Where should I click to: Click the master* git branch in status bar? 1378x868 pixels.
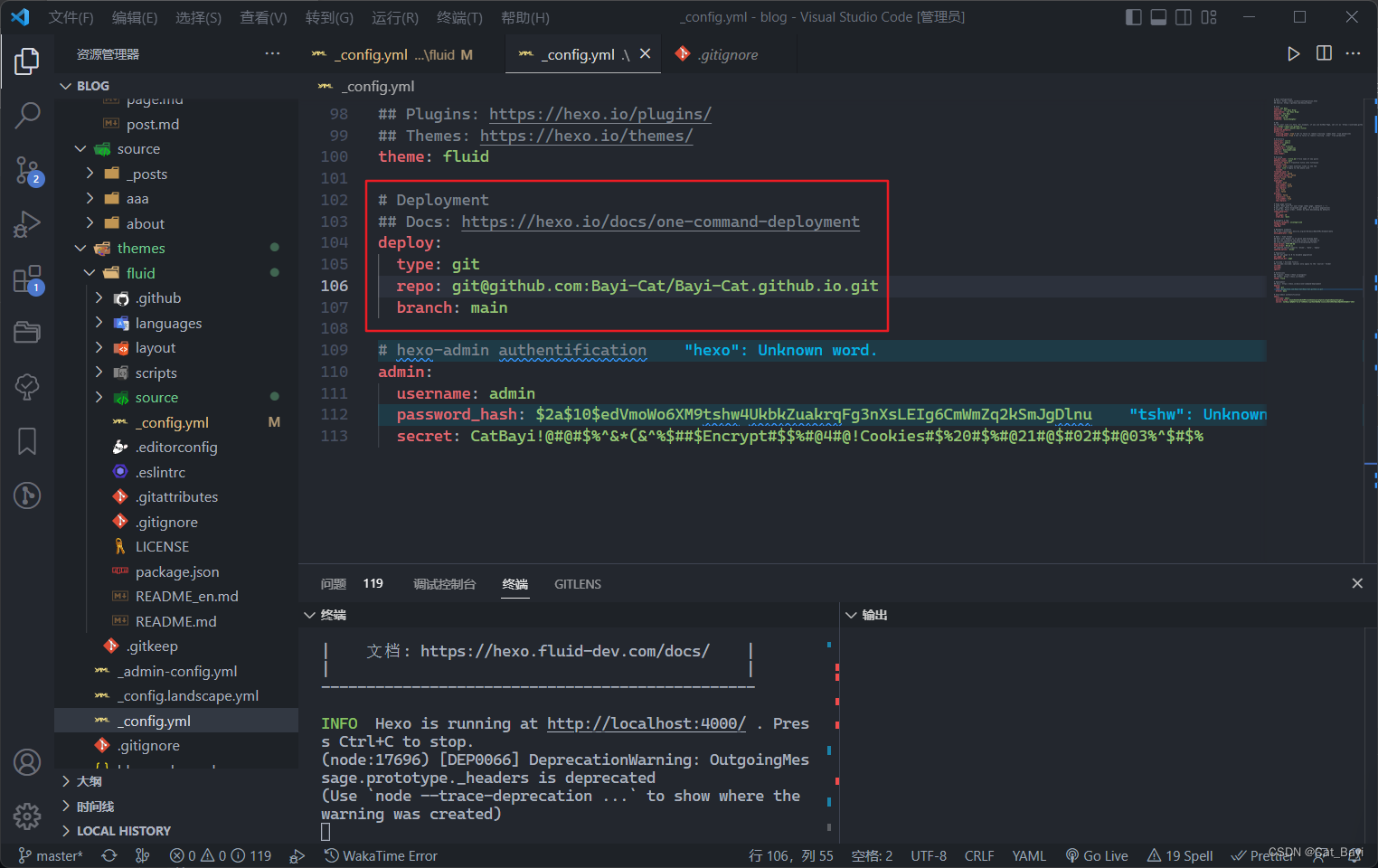(x=51, y=855)
